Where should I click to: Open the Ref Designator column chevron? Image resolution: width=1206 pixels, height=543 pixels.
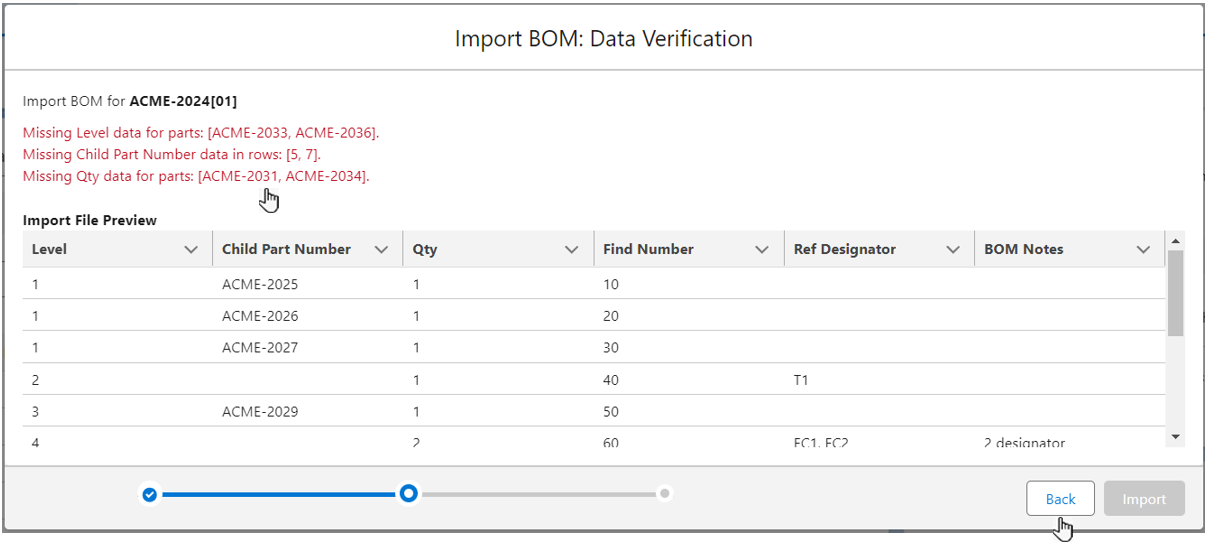pos(952,250)
